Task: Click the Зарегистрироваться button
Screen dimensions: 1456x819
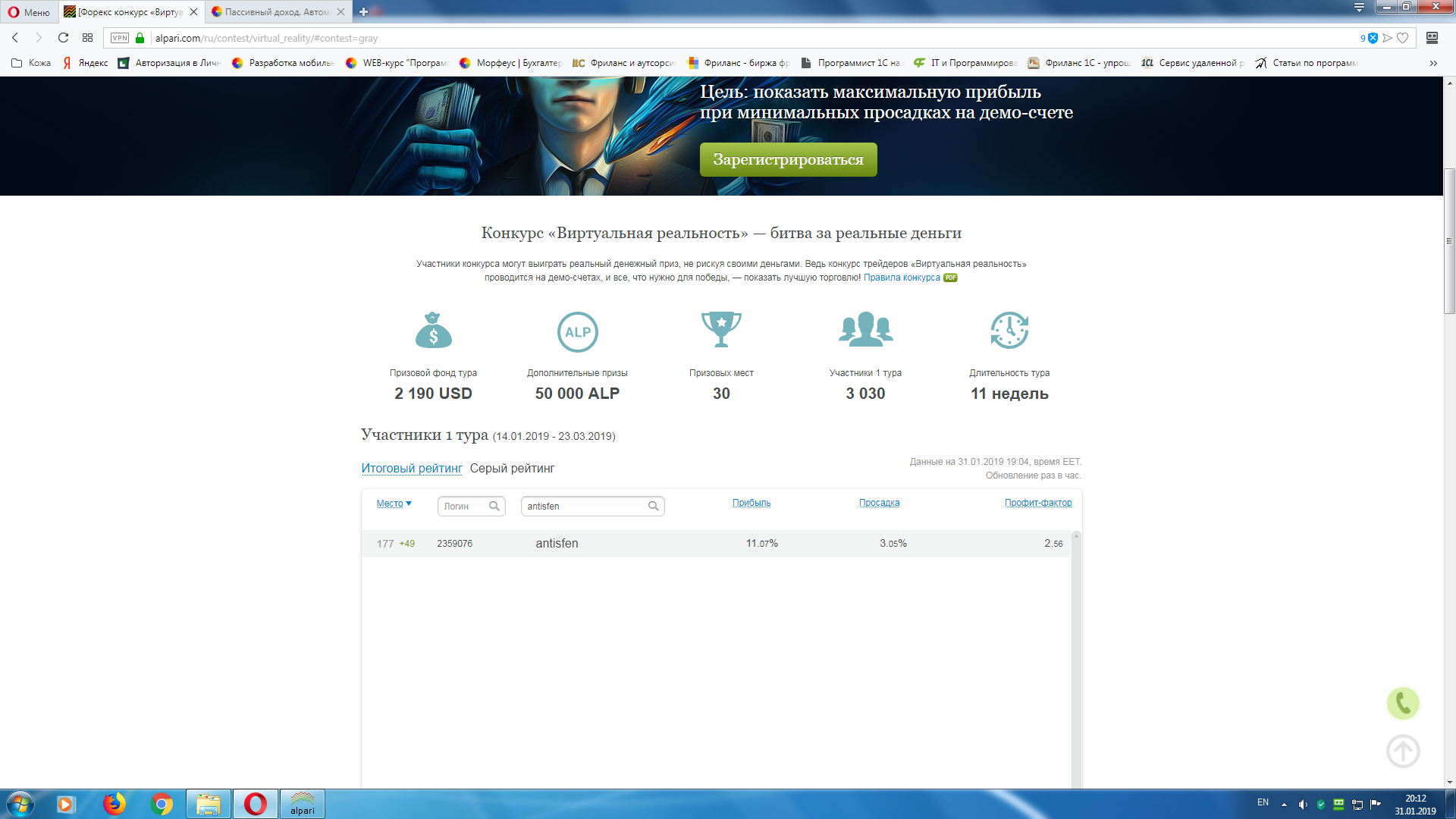Action: click(788, 160)
